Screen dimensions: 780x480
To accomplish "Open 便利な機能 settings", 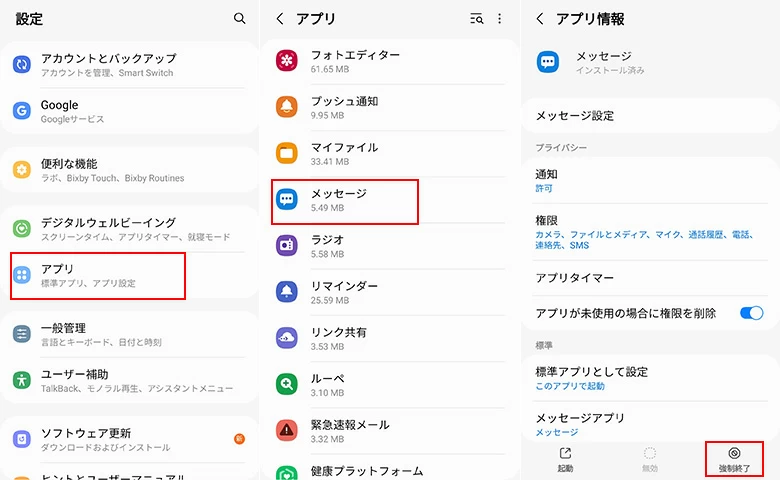I will (x=129, y=170).
